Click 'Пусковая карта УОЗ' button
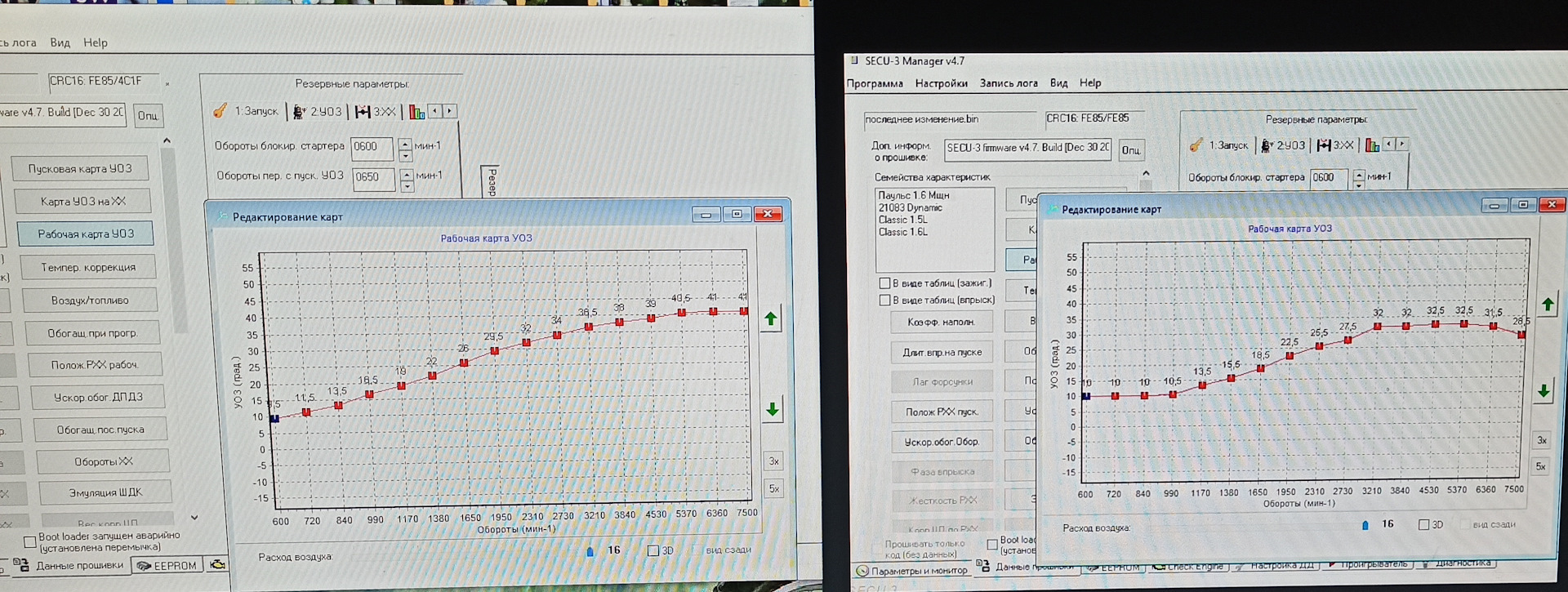This screenshot has height=592, width=1568. [80, 169]
